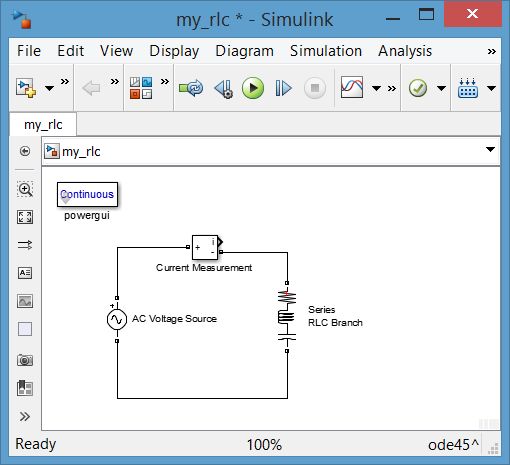The image size is (510, 465).
Task: Select the powergui Continuous block
Action: tap(87, 194)
